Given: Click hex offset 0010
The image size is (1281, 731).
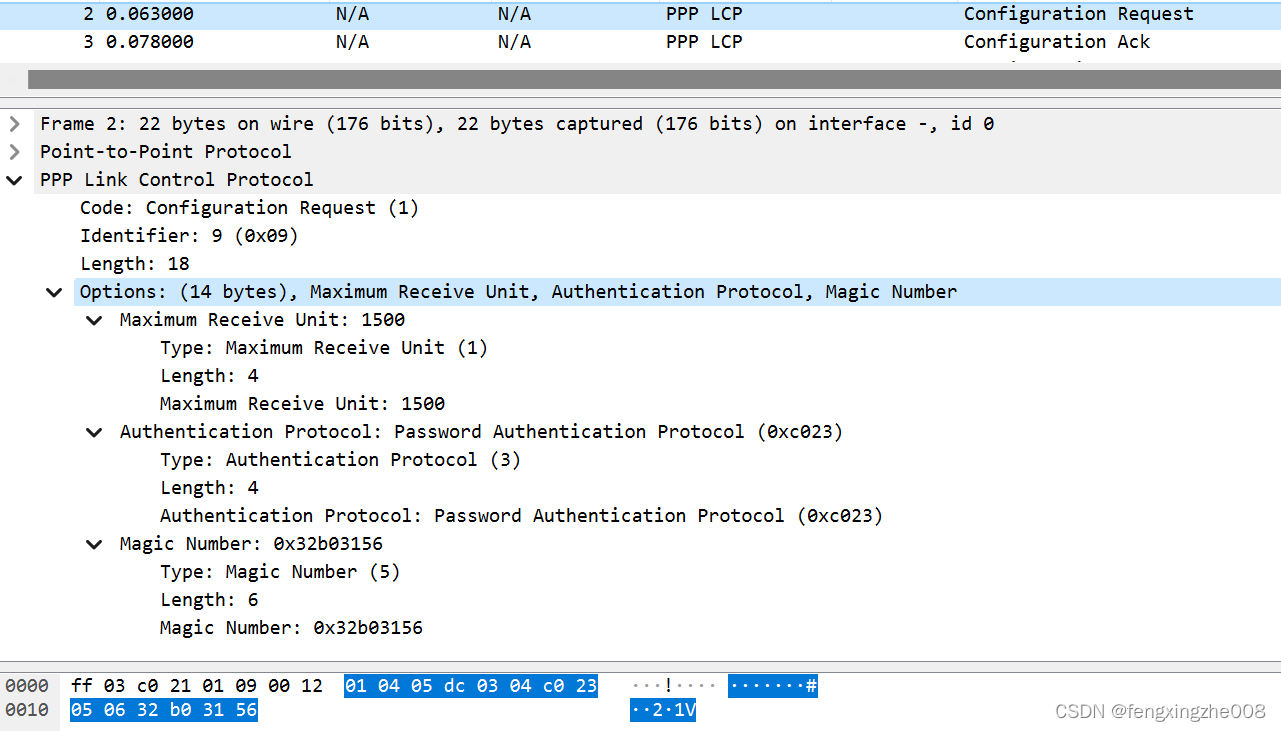Looking at the screenshot, I should click(x=27, y=711).
